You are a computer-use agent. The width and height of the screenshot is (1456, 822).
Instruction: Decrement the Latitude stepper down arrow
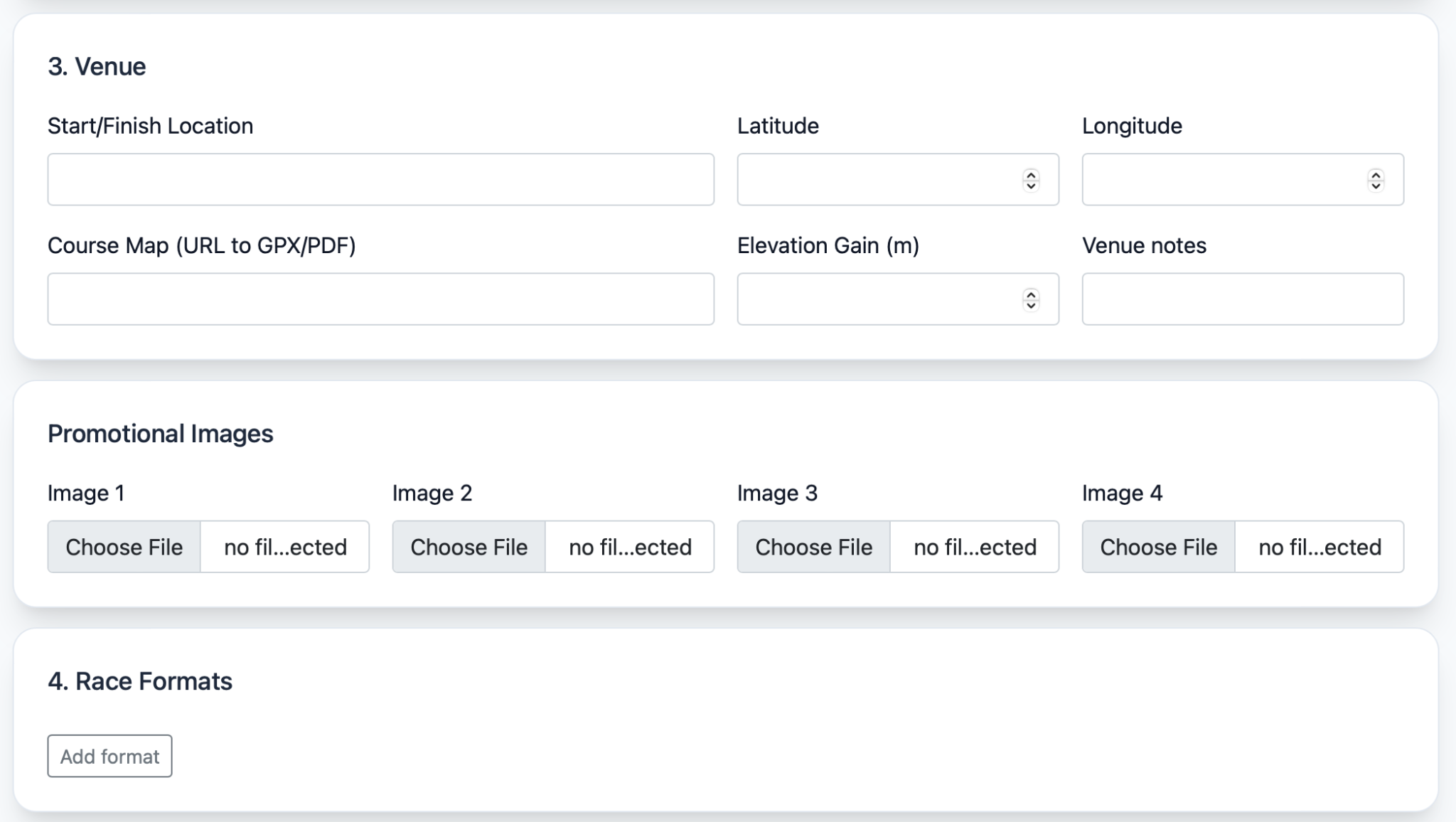click(x=1031, y=186)
